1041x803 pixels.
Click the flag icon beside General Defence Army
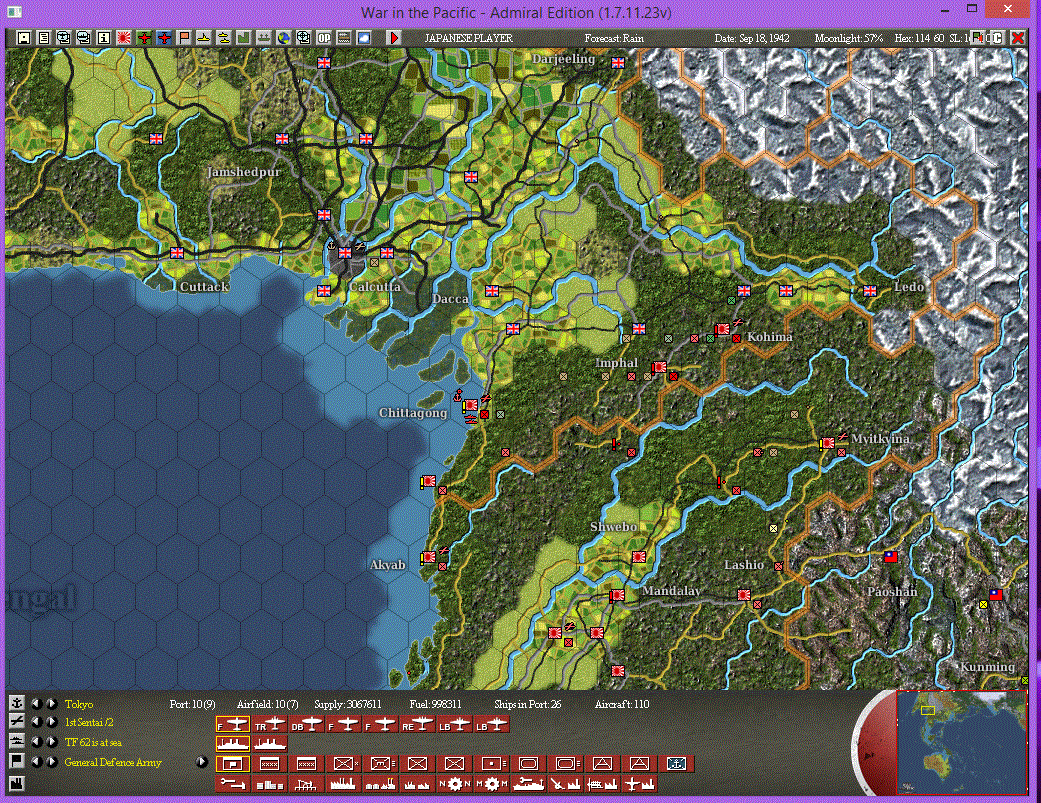[x=17, y=761]
